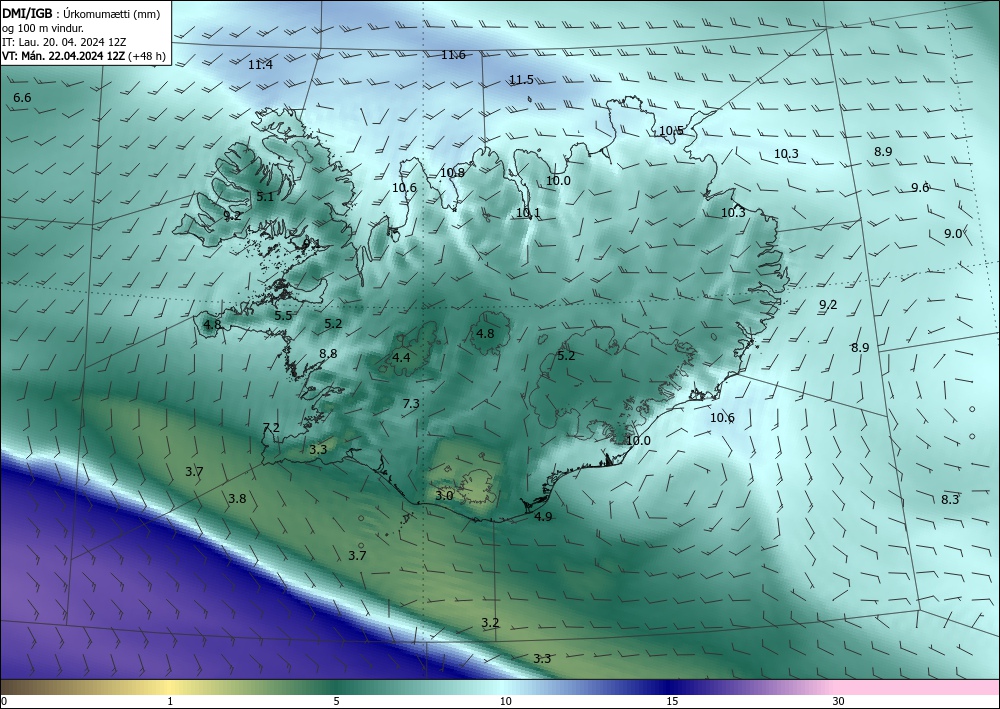The width and height of the screenshot is (1000, 709).
Task: Click the 10.5 value label
Action: pyautogui.click(x=671, y=131)
